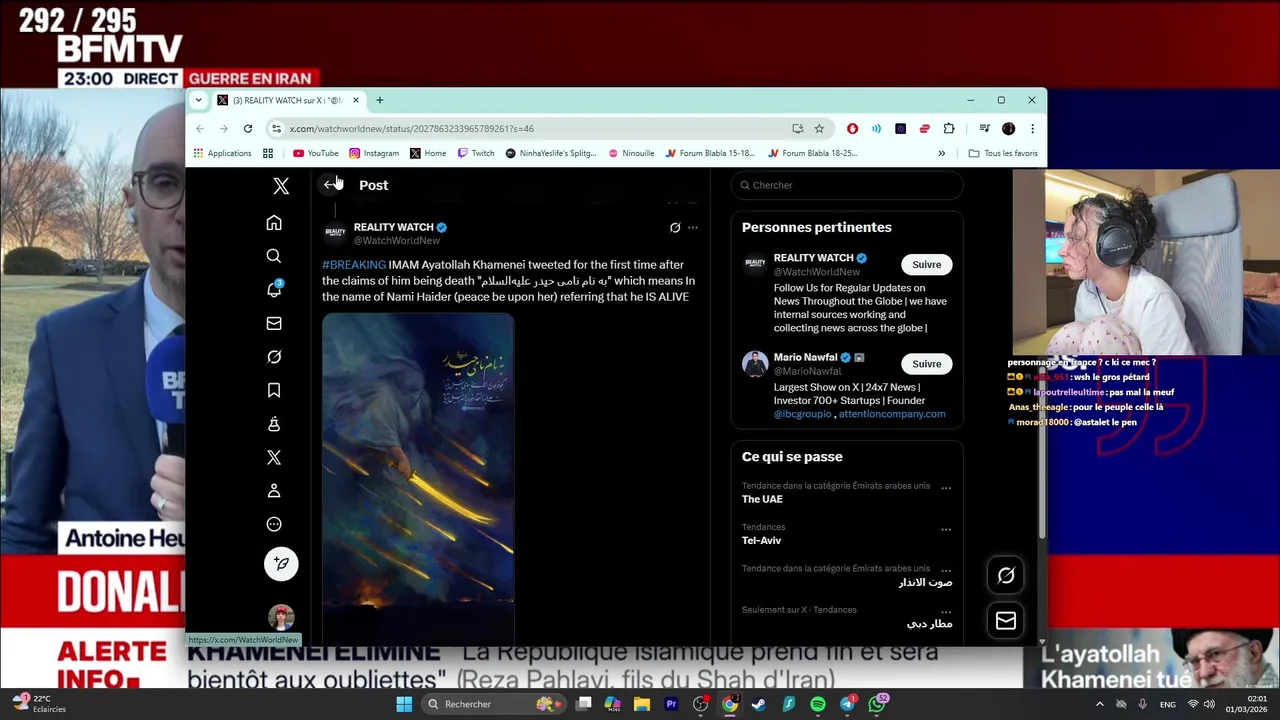Viewport: 1280px width, 720px height.
Task: Expand hidden bookmarks chevron
Action: (x=941, y=153)
